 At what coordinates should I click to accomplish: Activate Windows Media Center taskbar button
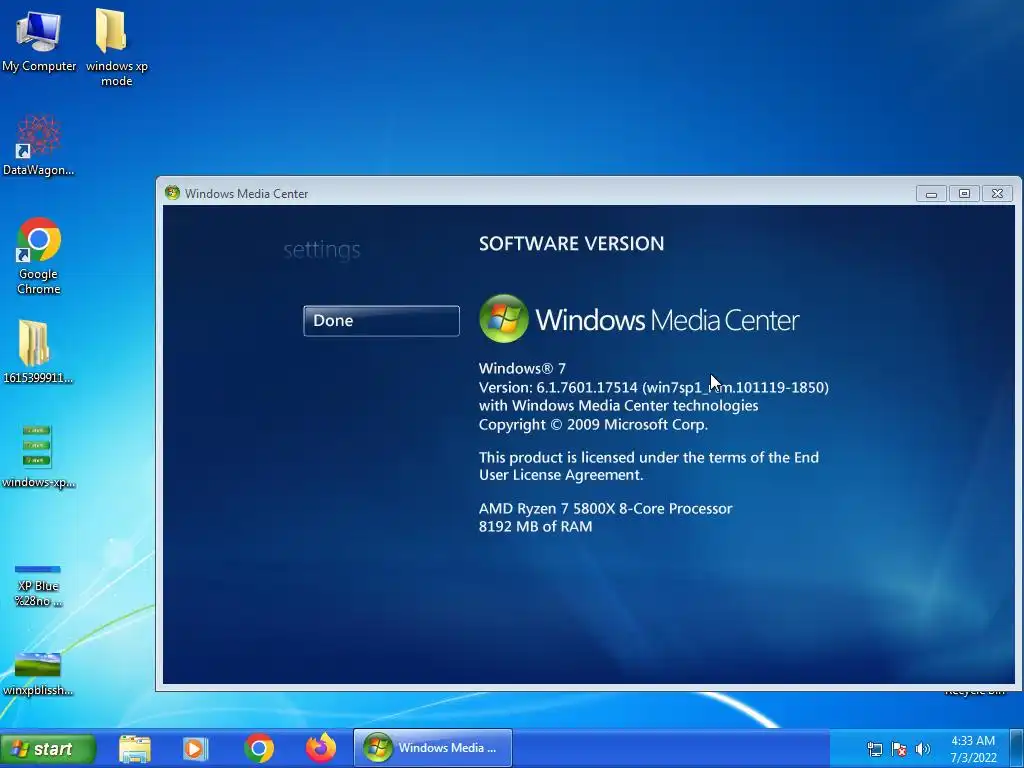pyautogui.click(x=432, y=748)
